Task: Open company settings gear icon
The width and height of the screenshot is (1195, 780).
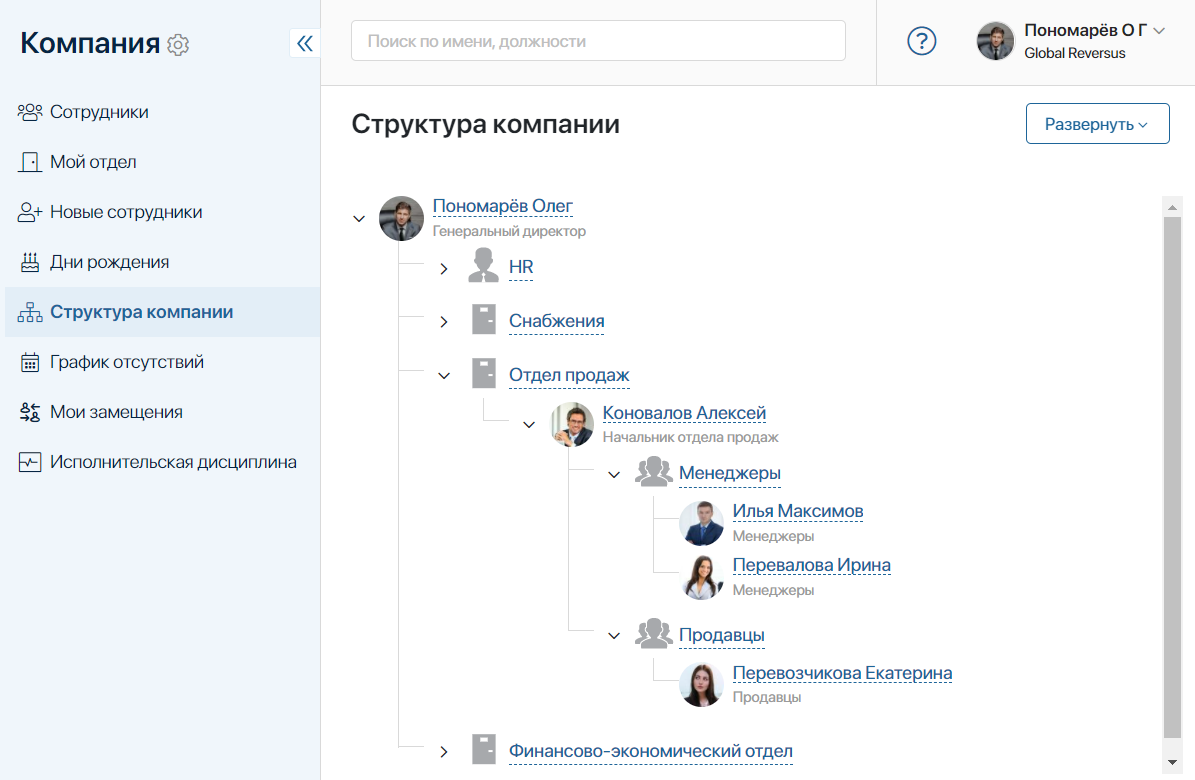Action: [178, 44]
